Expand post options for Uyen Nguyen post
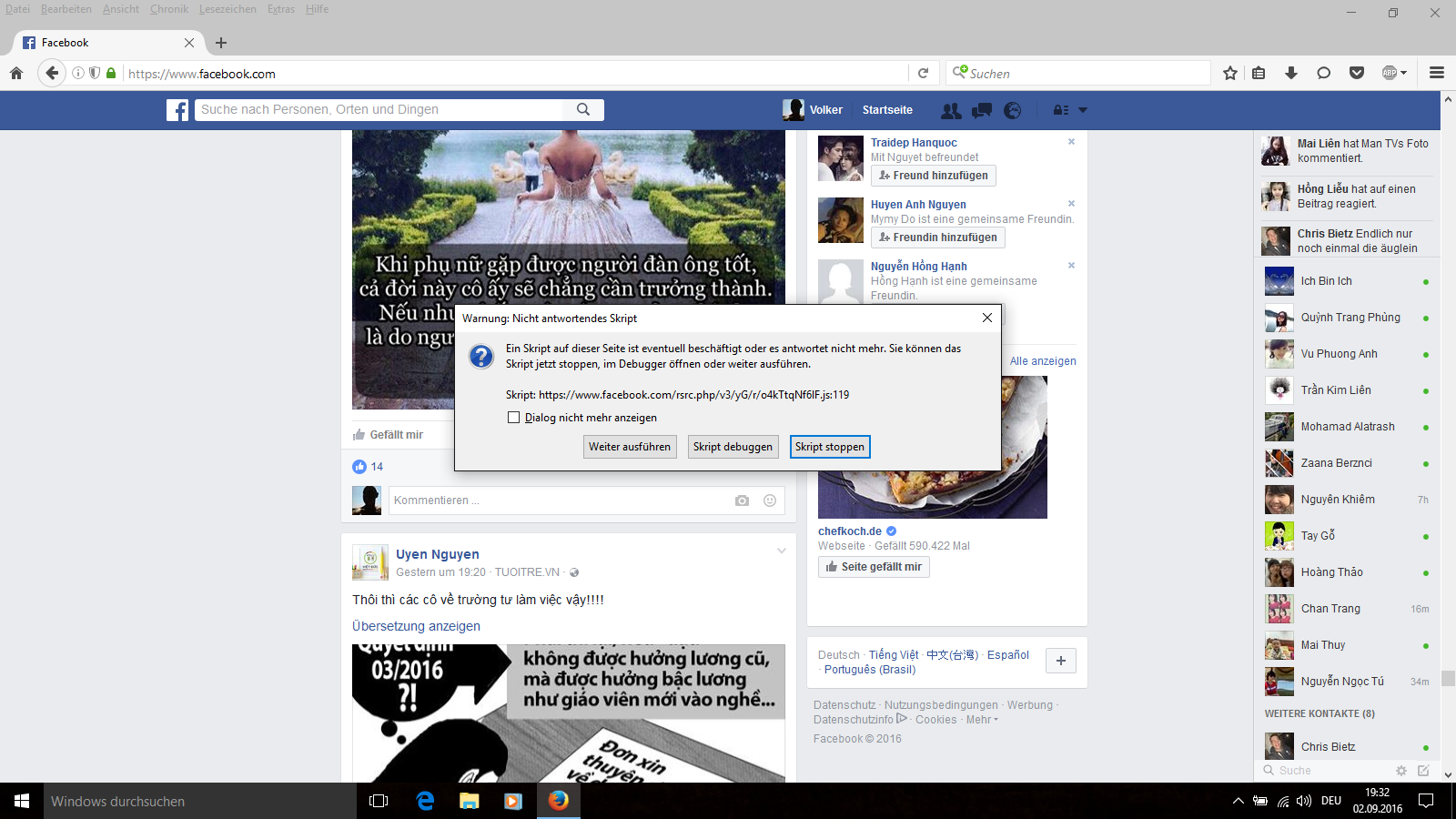The image size is (1456, 819). pyautogui.click(x=781, y=551)
